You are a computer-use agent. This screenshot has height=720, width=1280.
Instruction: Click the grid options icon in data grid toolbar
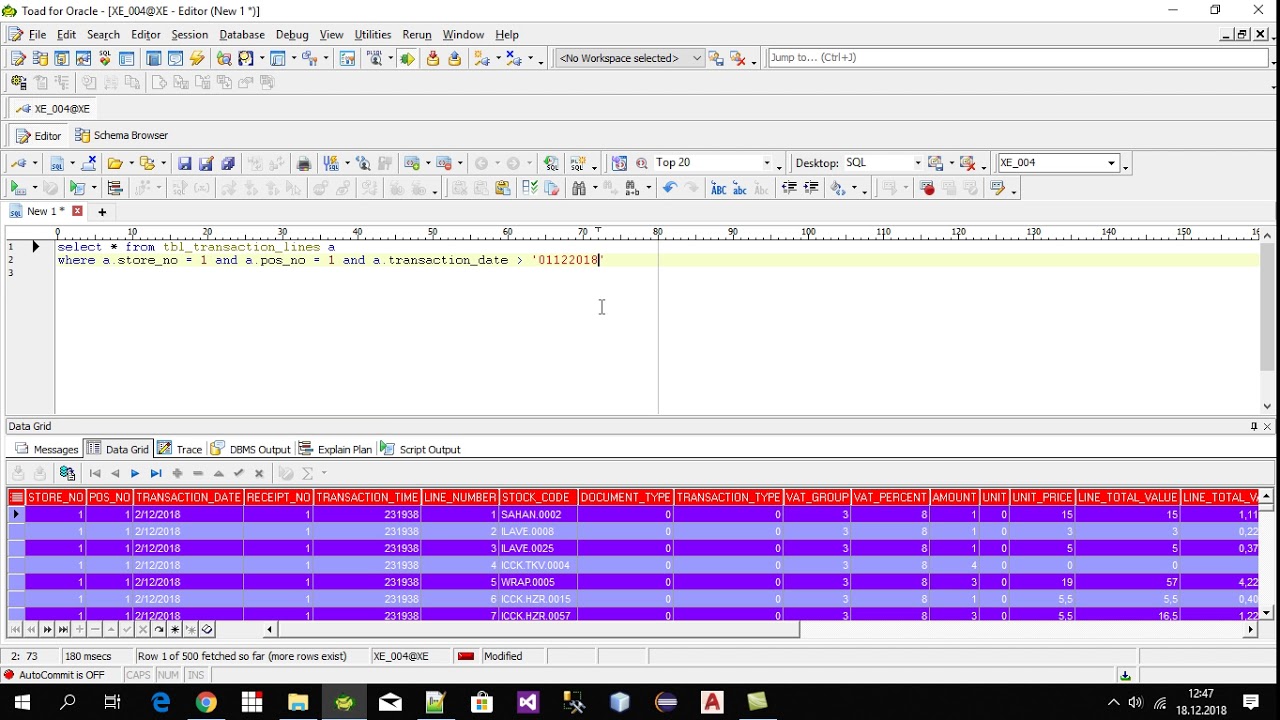point(68,474)
